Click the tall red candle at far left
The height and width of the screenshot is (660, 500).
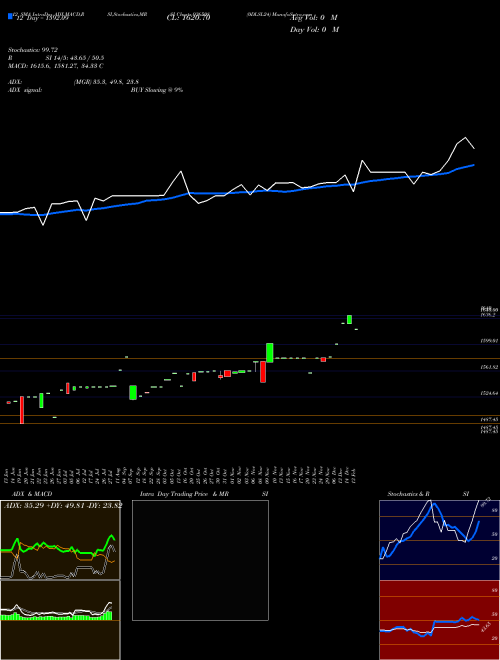coord(22,410)
